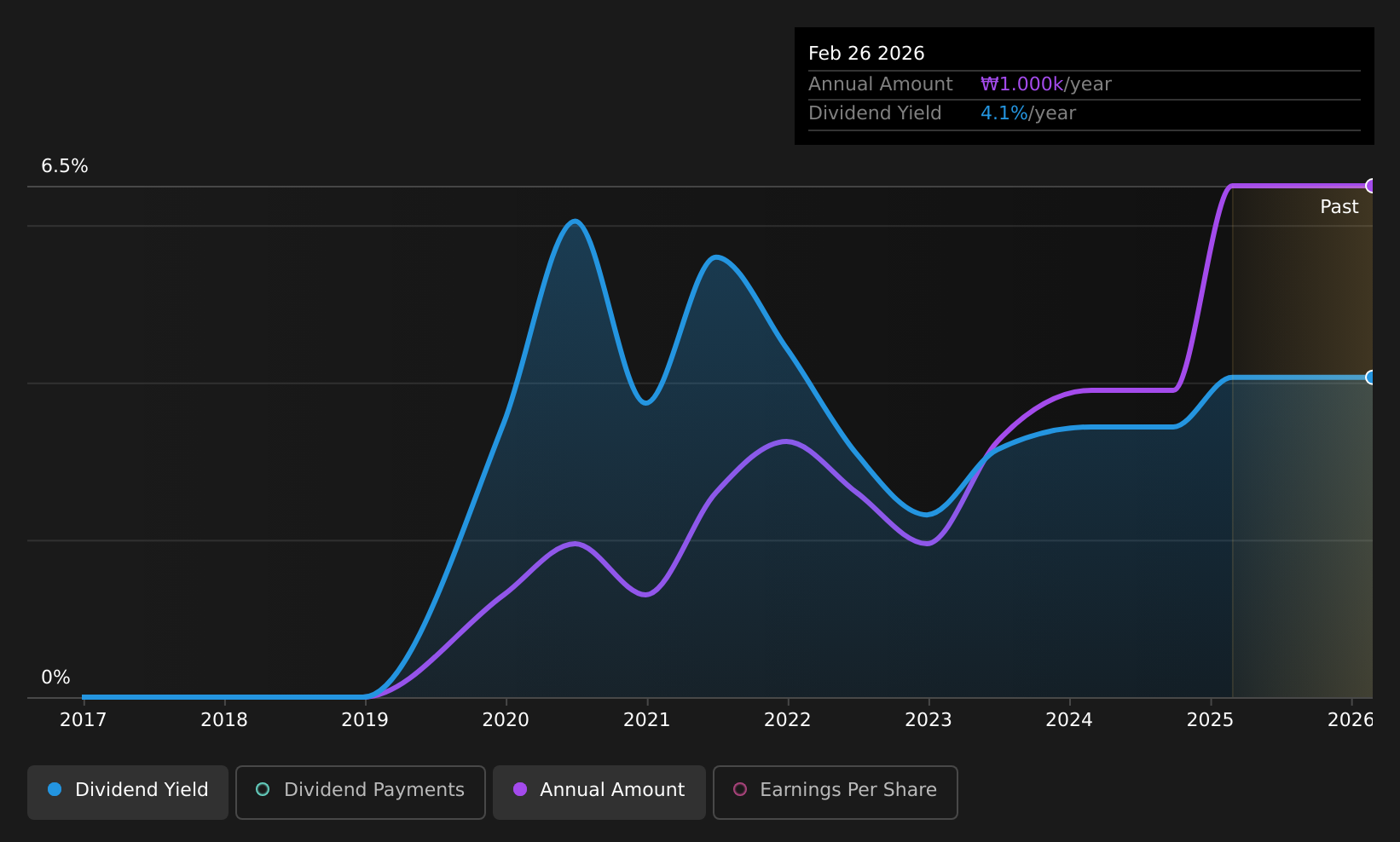Click the teal Dividend Payments legend circle
The height and width of the screenshot is (842, 1400).
(x=263, y=789)
